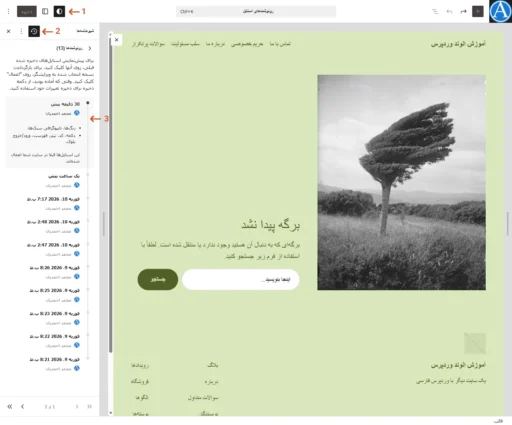Click the 'درباره ما' navigation link
The height and width of the screenshot is (425, 512).
pos(215,44)
